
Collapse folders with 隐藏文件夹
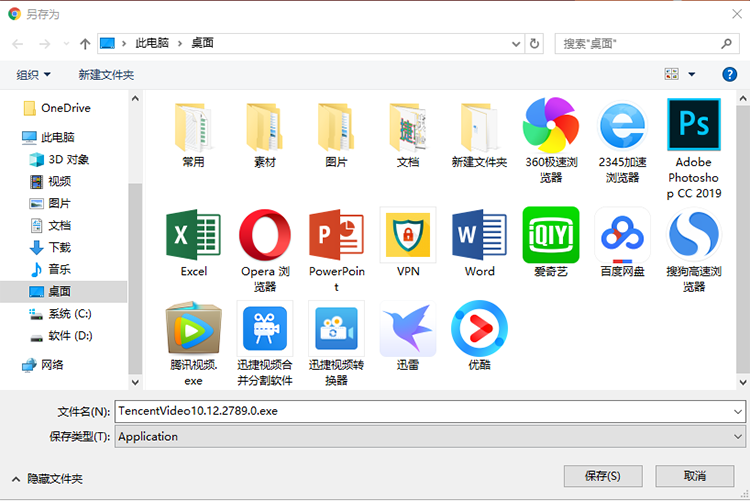(47, 479)
